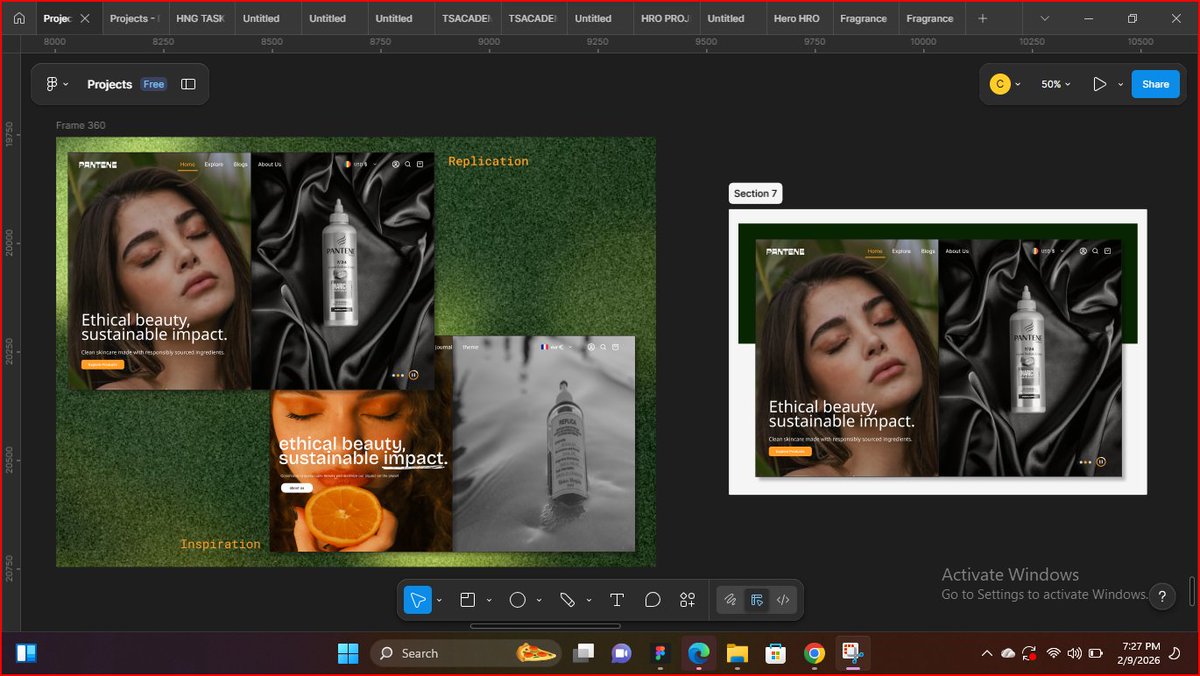Image resolution: width=1200 pixels, height=676 pixels.
Task: Click the Section 7 frame label
Action: coord(755,193)
